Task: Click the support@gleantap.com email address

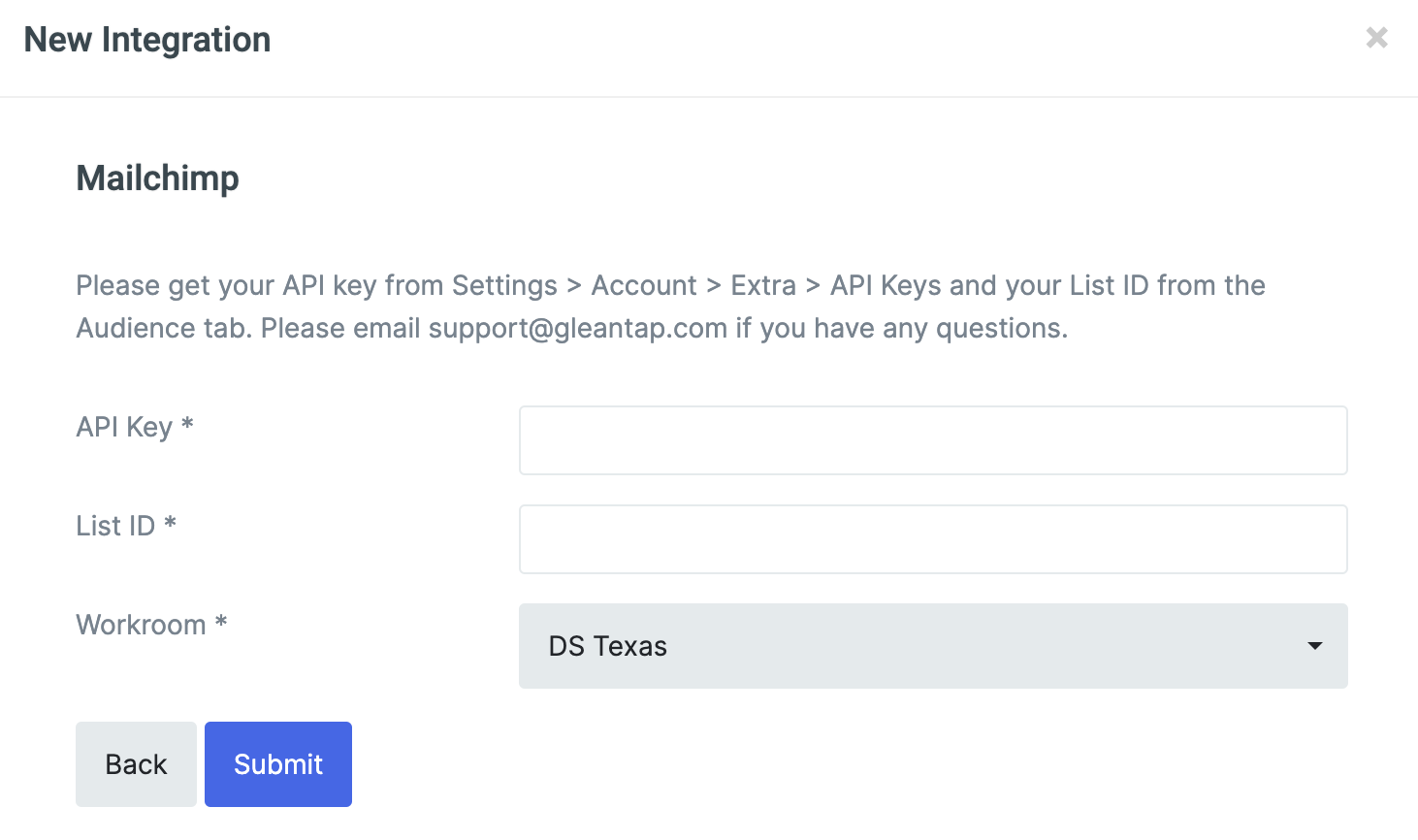Action: tap(578, 328)
